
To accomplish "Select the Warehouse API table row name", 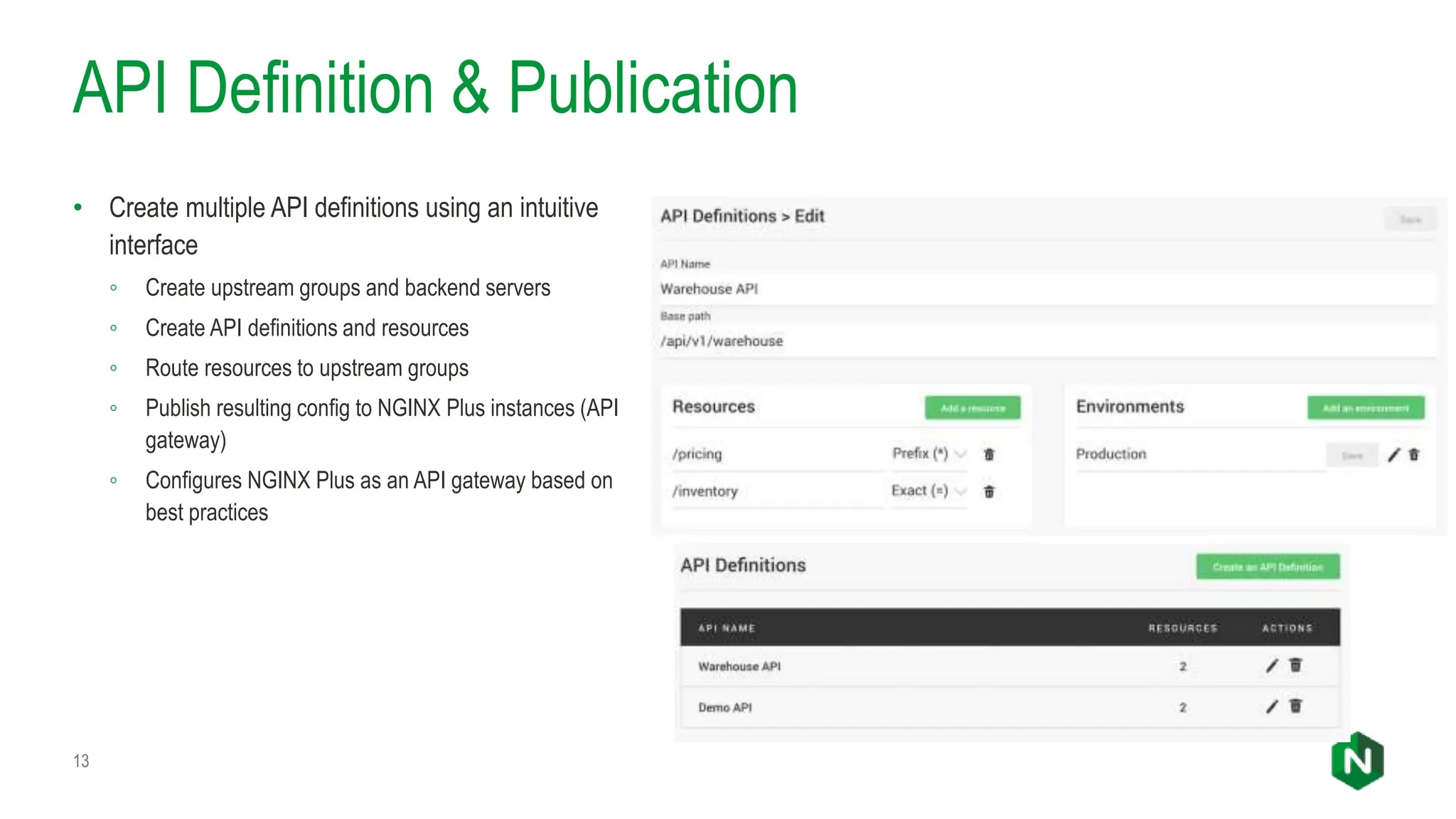I will 739,667.
